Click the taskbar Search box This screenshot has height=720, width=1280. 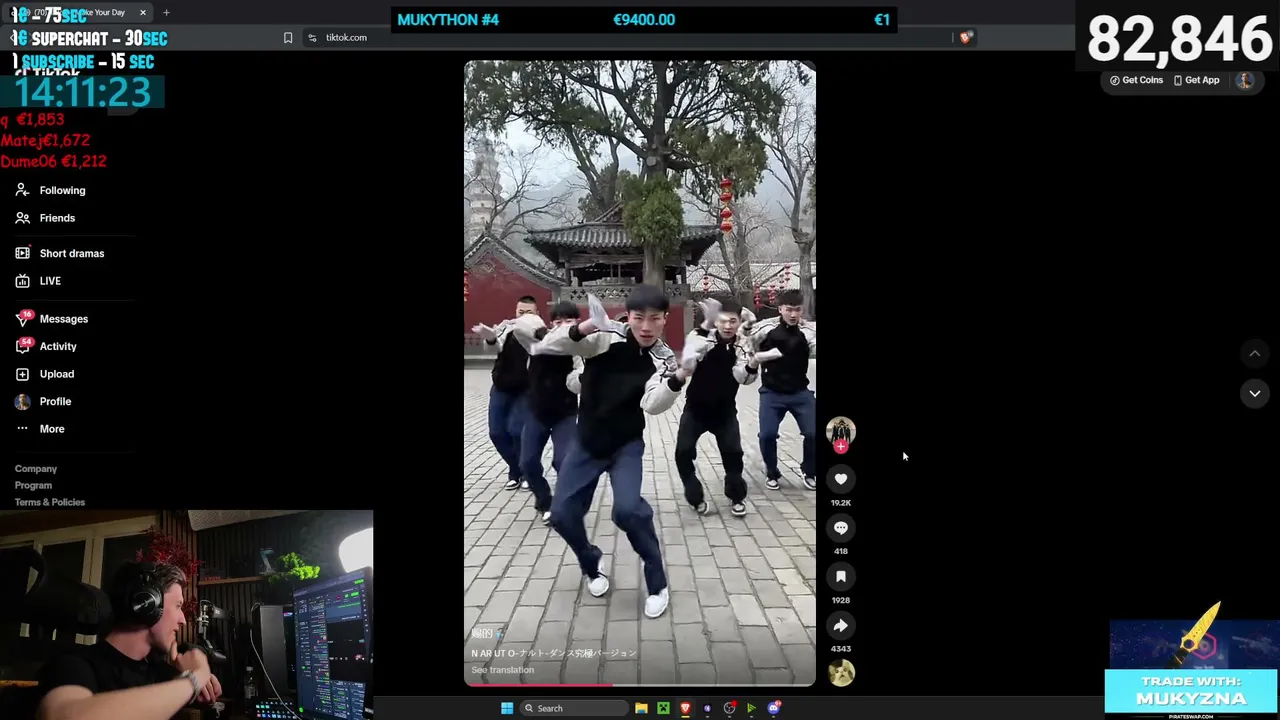pos(573,708)
